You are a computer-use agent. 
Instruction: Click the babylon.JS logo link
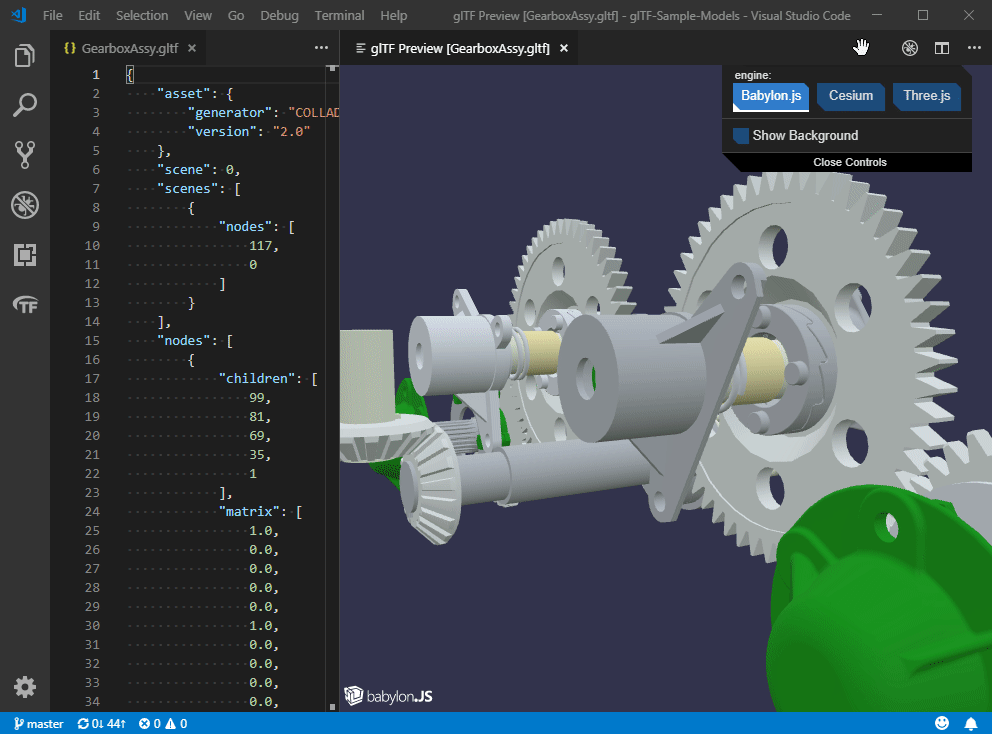click(388, 695)
